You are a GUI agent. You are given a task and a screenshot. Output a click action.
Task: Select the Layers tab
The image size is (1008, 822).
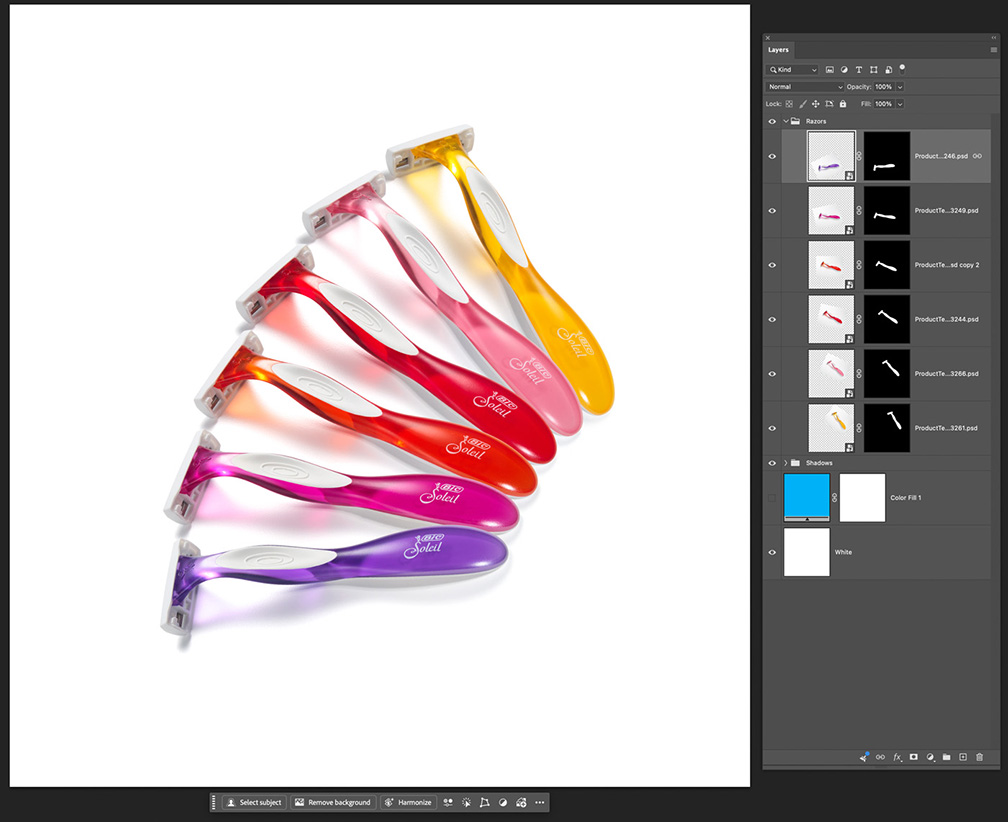coord(778,49)
